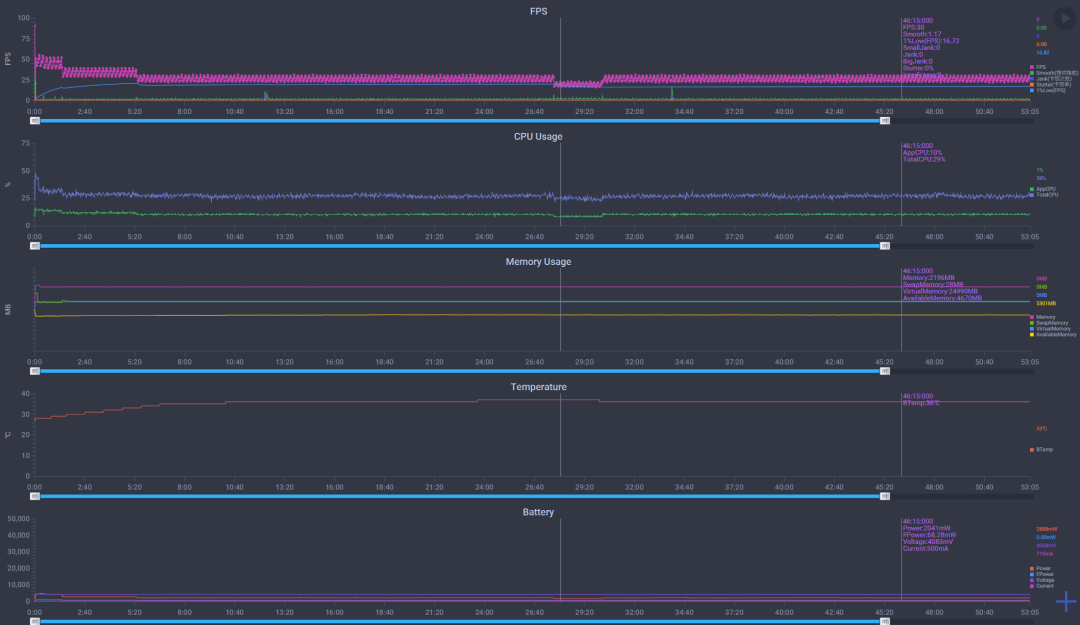Click the 'Power:2041mW' tooltip value

point(926,529)
